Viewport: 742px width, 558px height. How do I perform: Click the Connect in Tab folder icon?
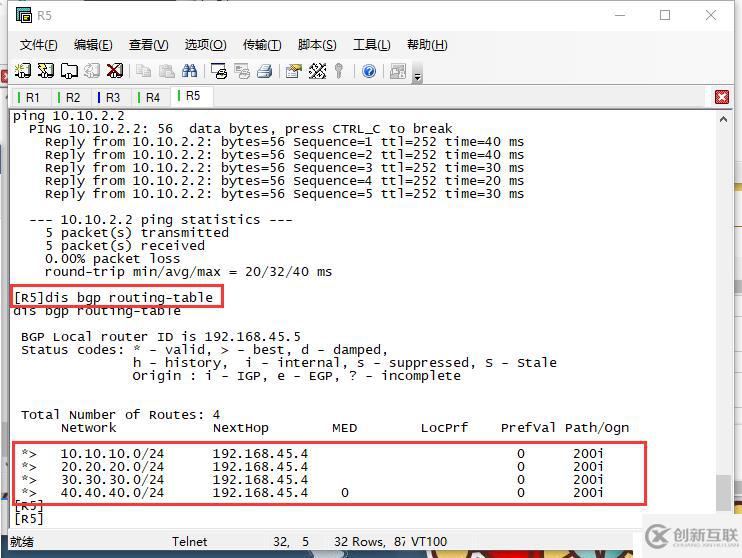pyautogui.click(x=69, y=71)
